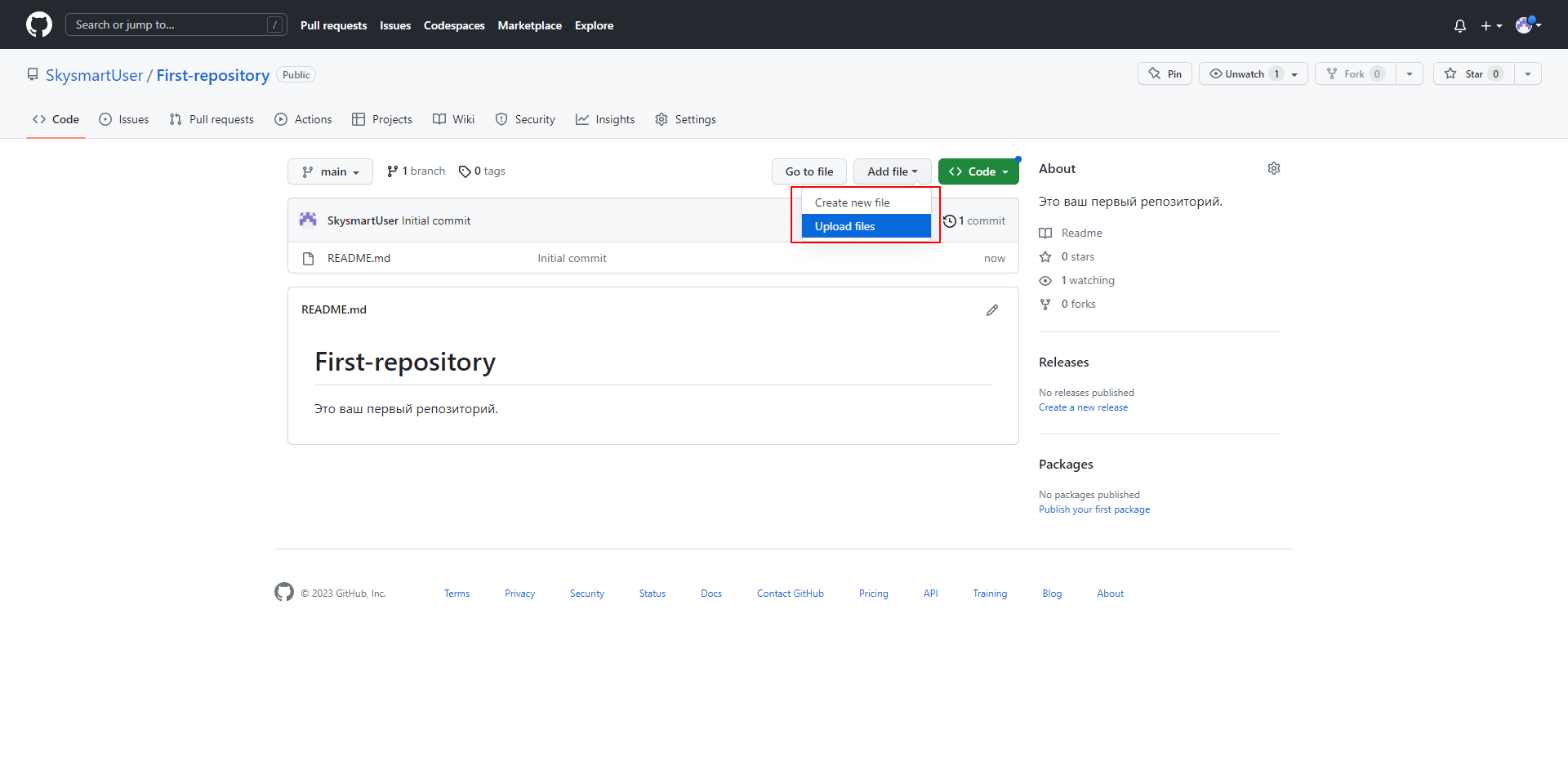Open the Initial commit message by SkysmartUser
Viewport: 1568px width, 765px height.
pyautogui.click(x=435, y=220)
